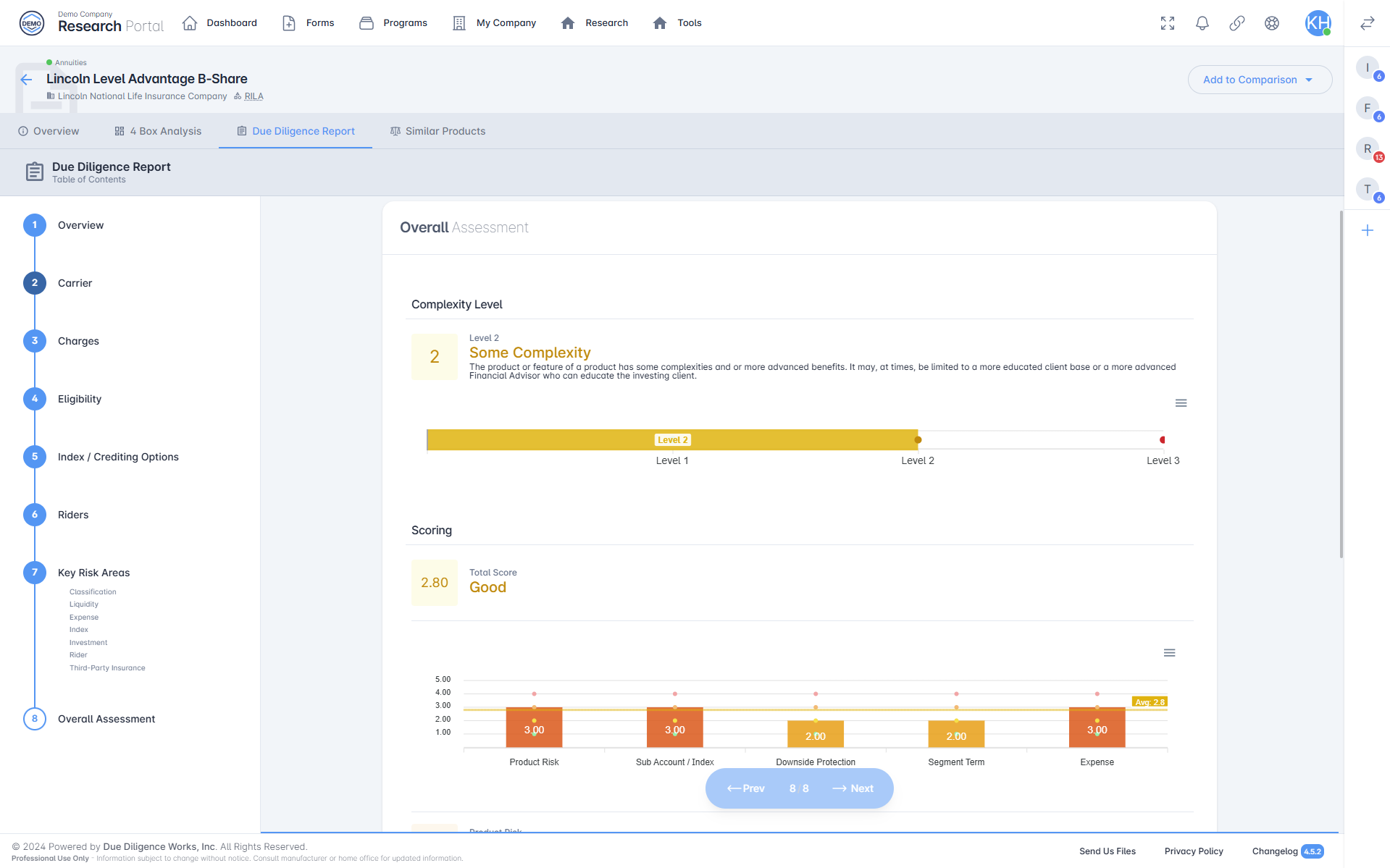1390x868 pixels.
Task: Click the swap arrows icon in right sidebar
Action: [x=1368, y=23]
